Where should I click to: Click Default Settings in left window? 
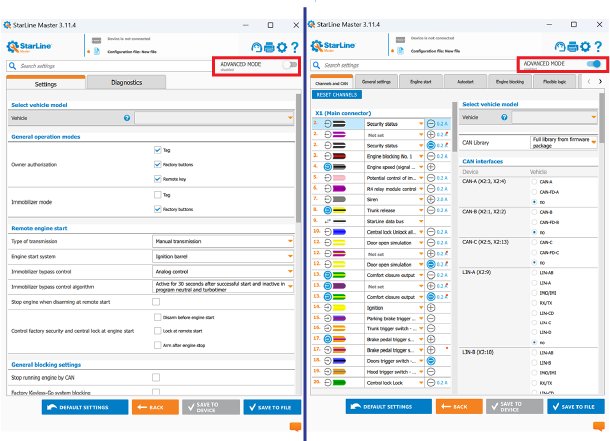click(x=85, y=407)
